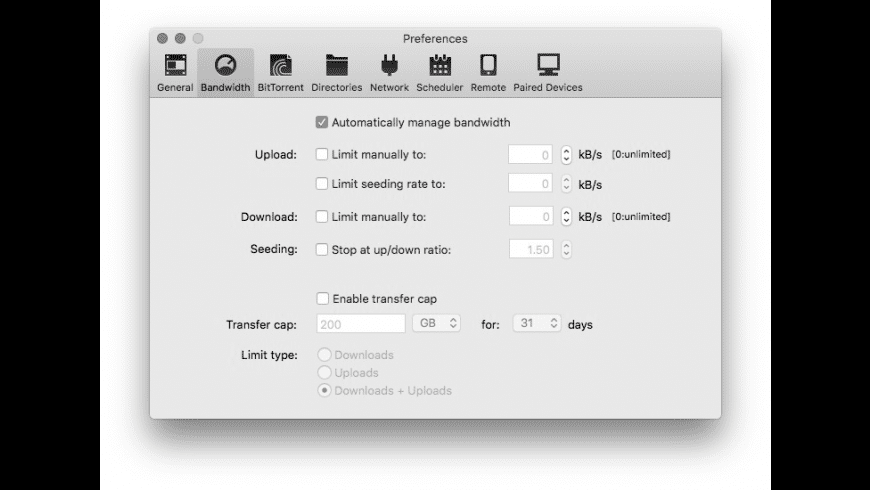Viewport: 870px width, 490px height.
Task: Click the seeding rate kB/s field
Action: (530, 184)
